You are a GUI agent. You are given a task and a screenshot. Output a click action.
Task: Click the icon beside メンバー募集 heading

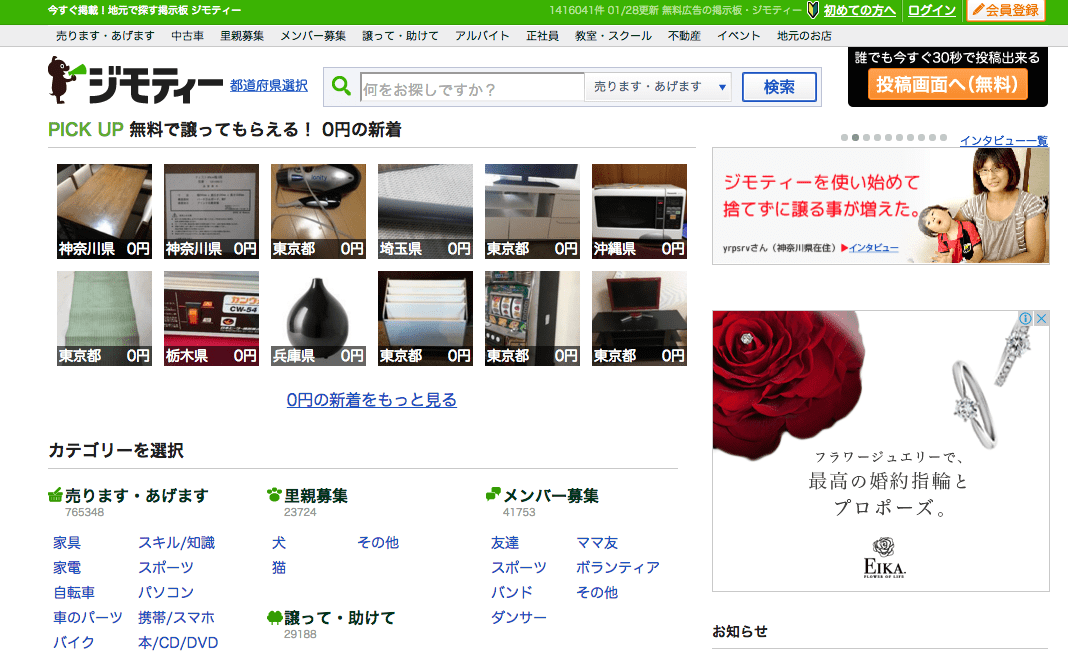pyautogui.click(x=493, y=495)
